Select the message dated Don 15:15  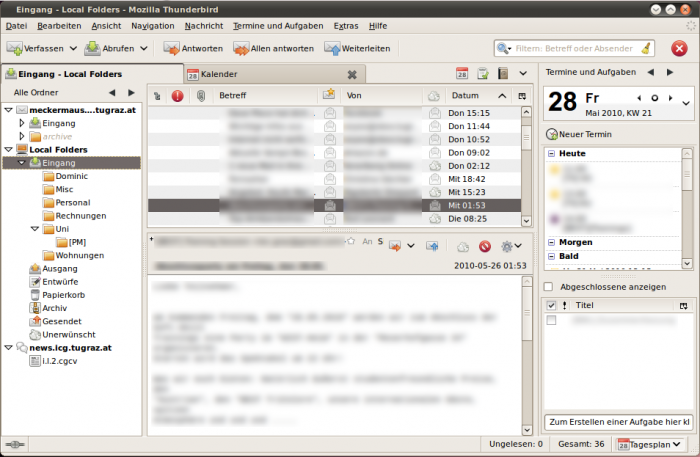[x=334, y=113]
